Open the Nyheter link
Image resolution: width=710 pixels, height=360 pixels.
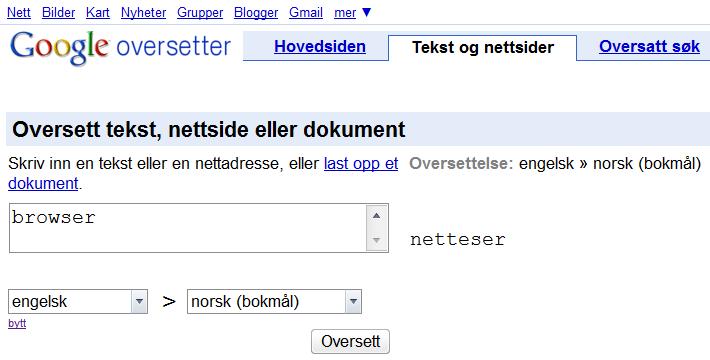tap(144, 13)
